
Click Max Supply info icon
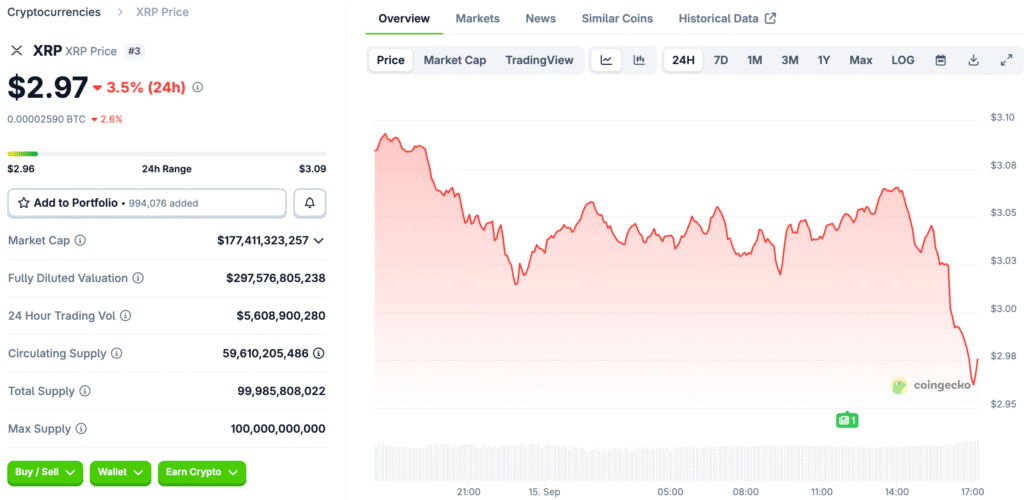click(x=81, y=429)
